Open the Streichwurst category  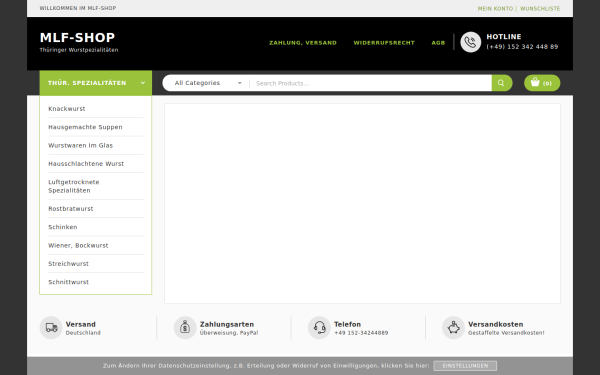(x=68, y=264)
